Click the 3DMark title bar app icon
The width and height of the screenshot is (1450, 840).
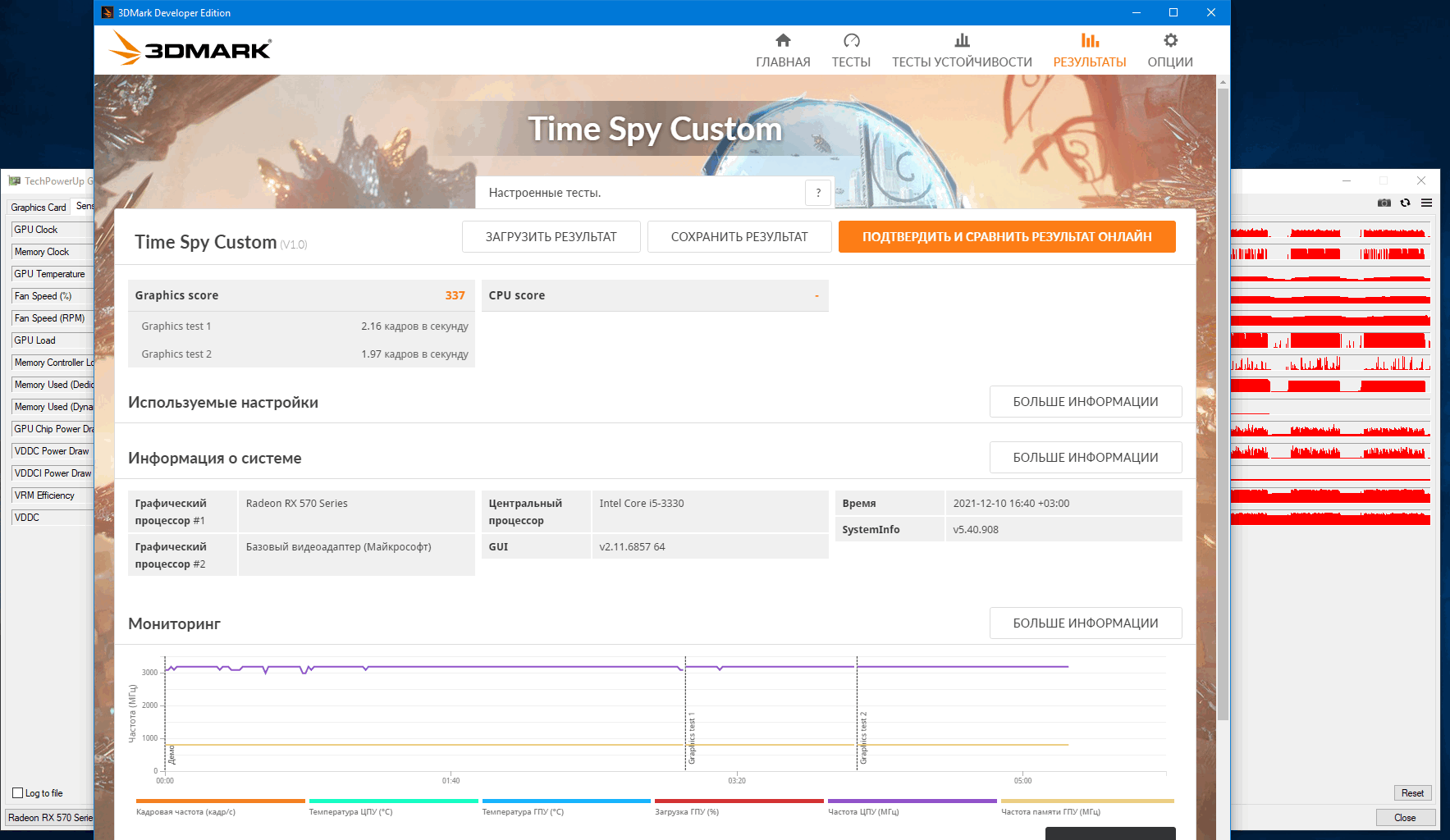click(x=107, y=12)
